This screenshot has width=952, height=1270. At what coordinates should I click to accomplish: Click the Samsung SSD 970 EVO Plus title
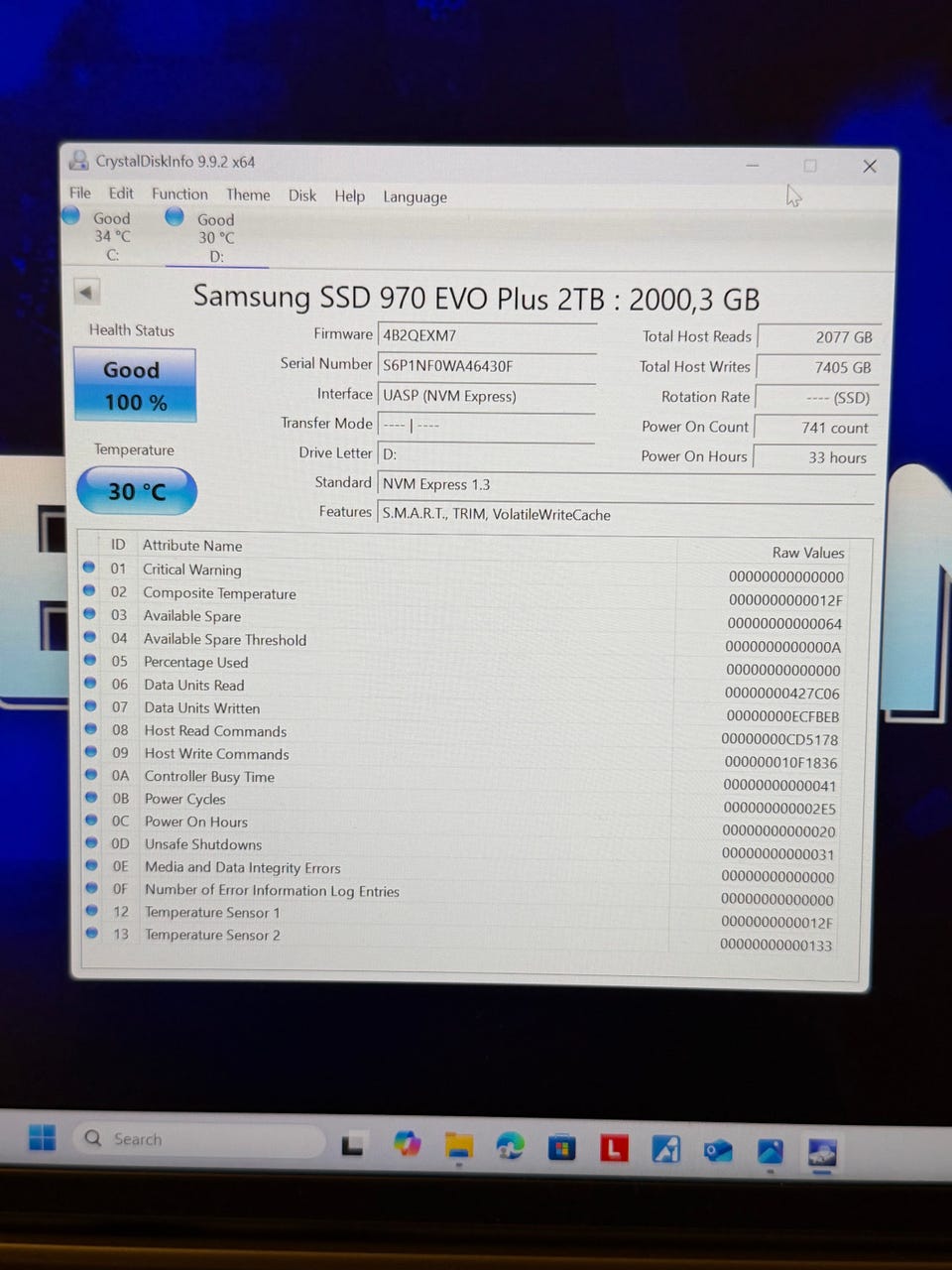pyautogui.click(x=476, y=298)
